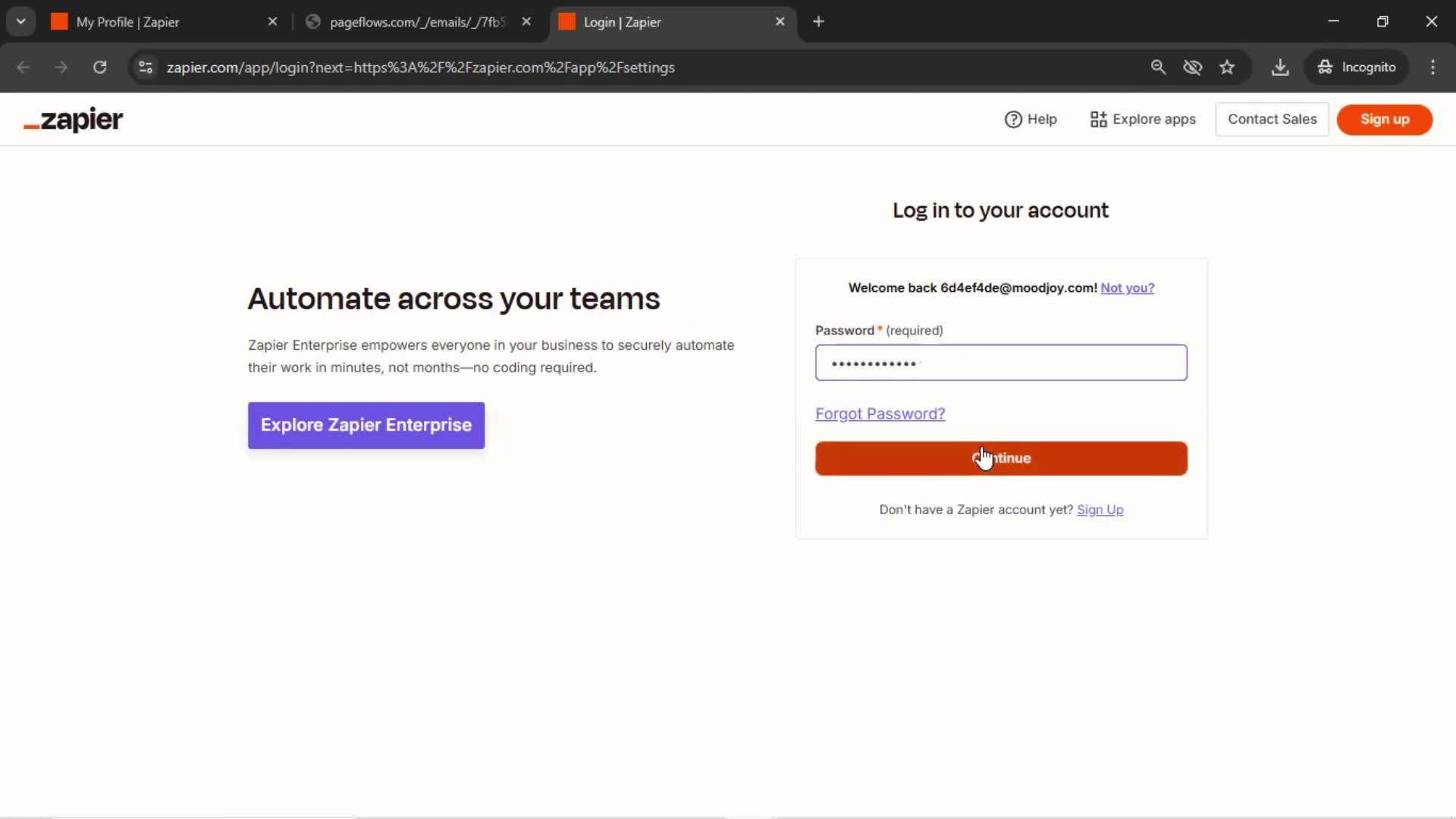Click the address bar URL
Screen dimensions: 1456x819
point(421,67)
